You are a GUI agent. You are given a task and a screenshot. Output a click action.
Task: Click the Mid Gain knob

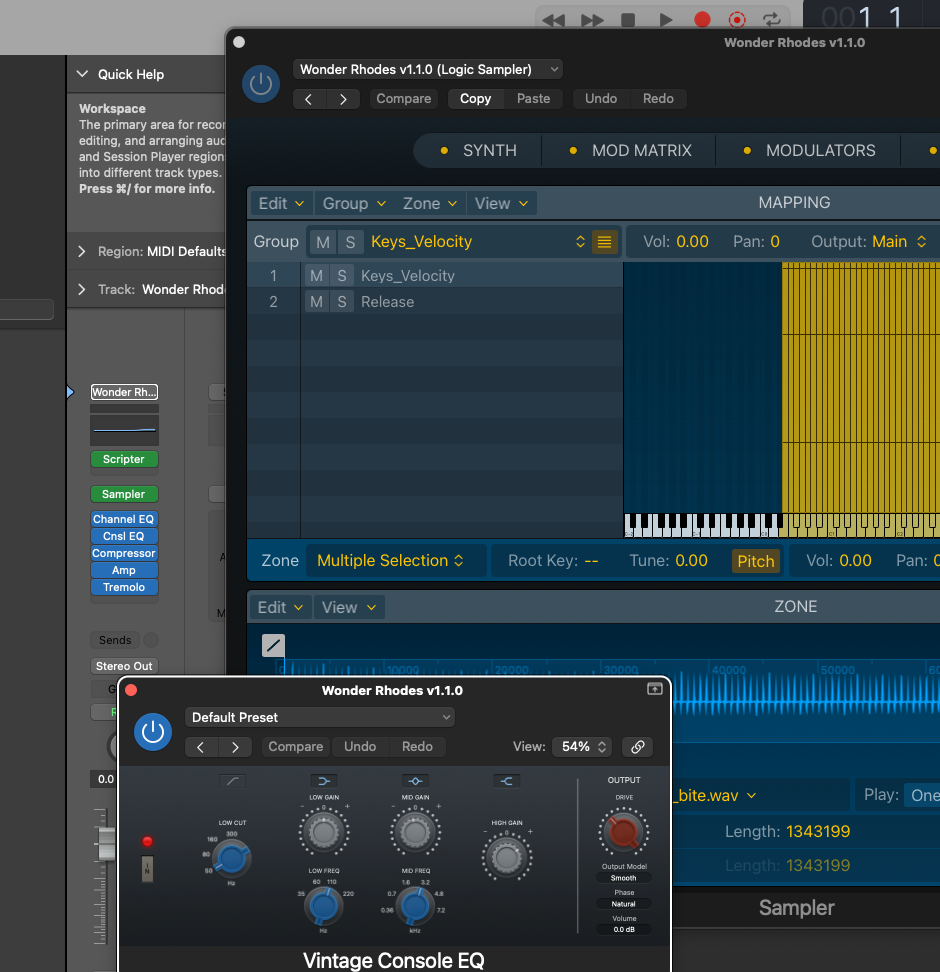click(x=415, y=833)
